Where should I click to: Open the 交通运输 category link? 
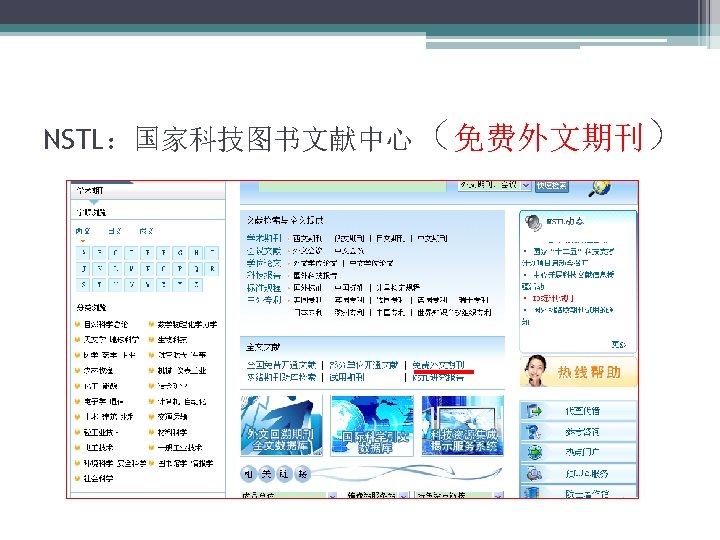pos(172,416)
